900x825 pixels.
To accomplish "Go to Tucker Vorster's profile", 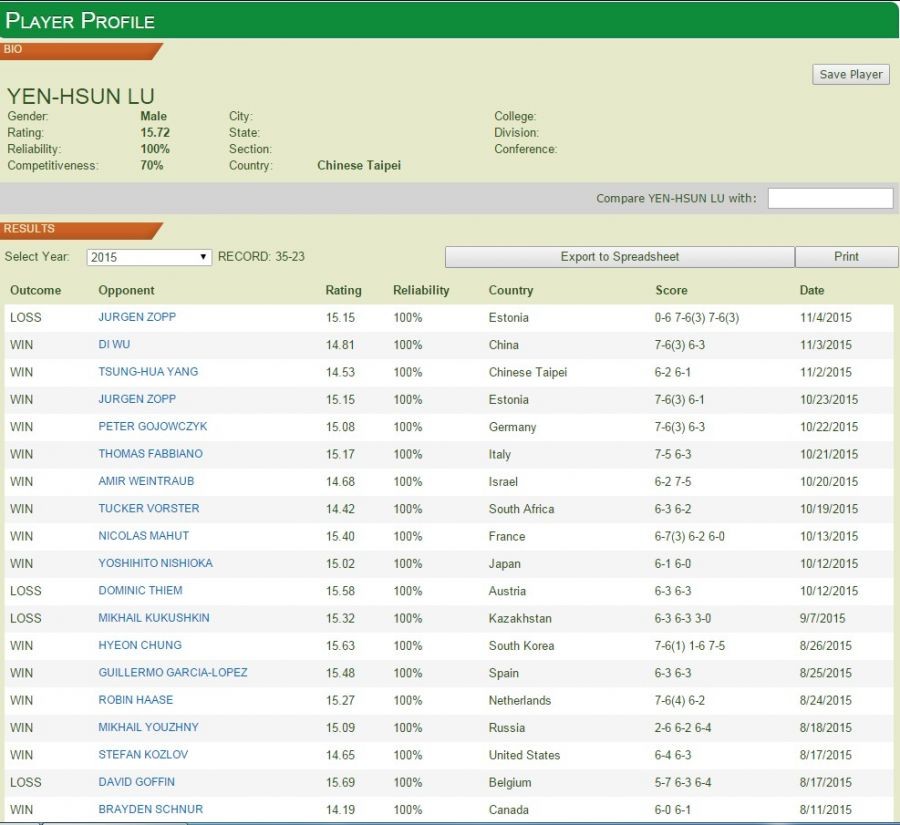I will coord(148,509).
